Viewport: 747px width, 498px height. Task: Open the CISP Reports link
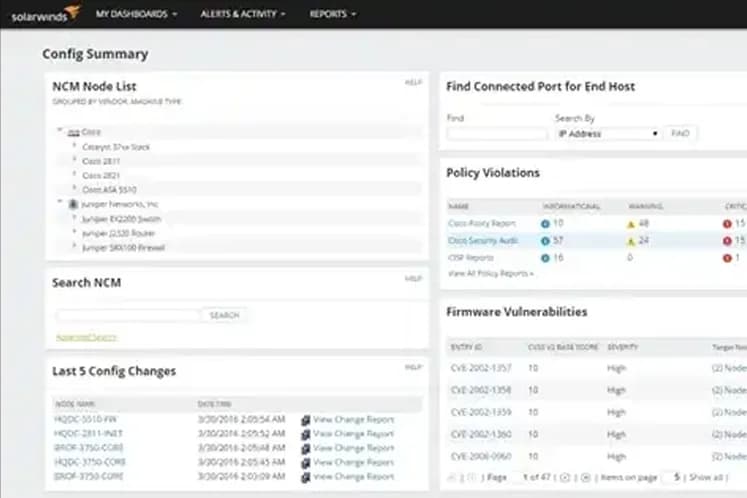[x=471, y=258]
